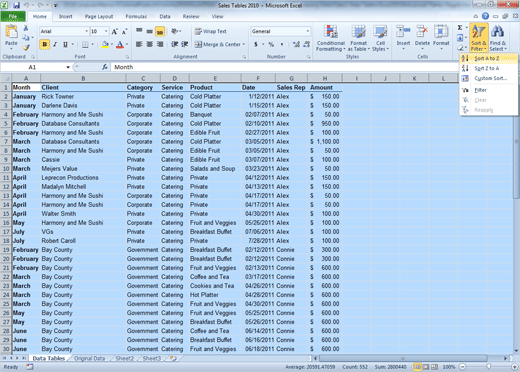Click the formula bar showing Month
This screenshot has width=520, height=372.
285,67
